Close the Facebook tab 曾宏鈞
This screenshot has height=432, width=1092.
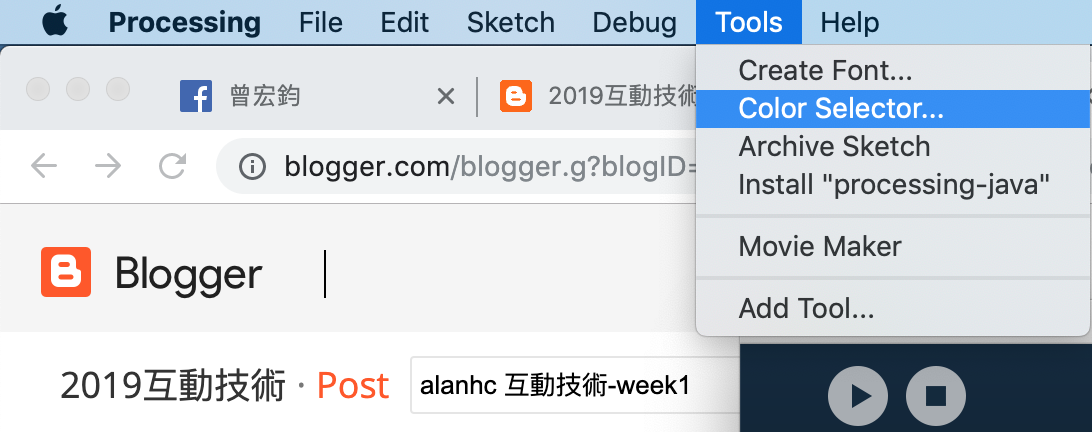click(x=445, y=96)
